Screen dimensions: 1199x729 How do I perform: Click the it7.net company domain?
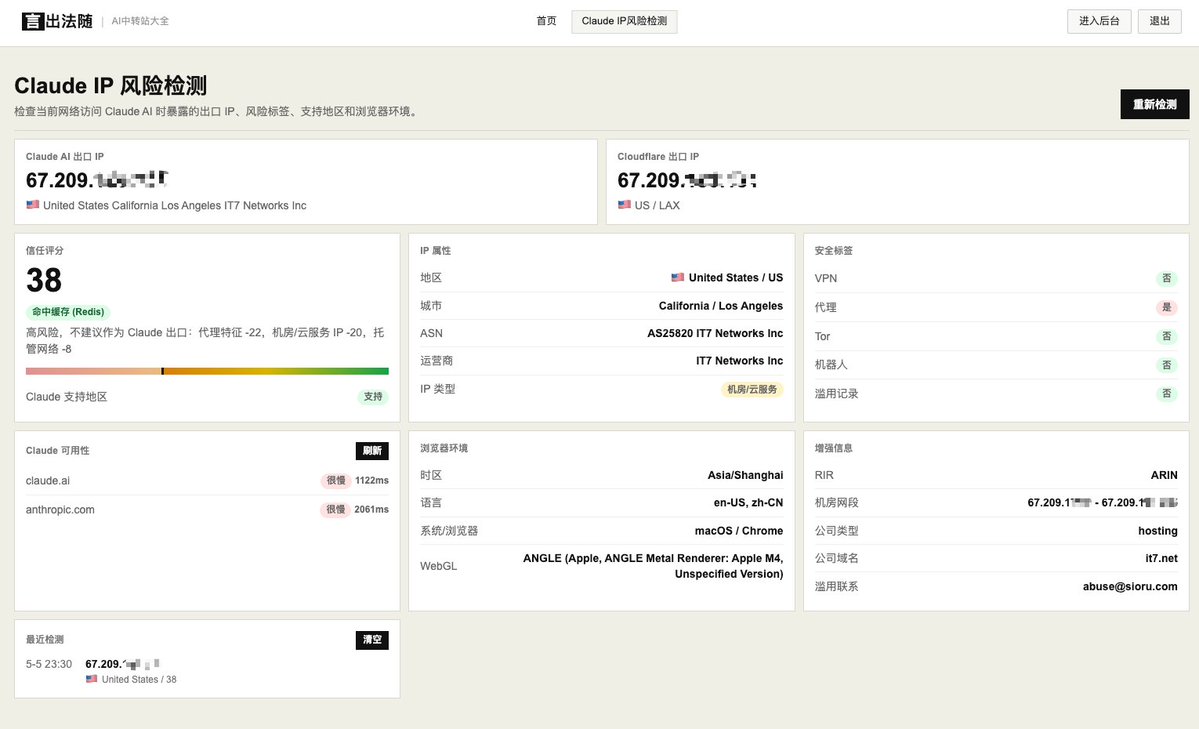coord(1162,558)
